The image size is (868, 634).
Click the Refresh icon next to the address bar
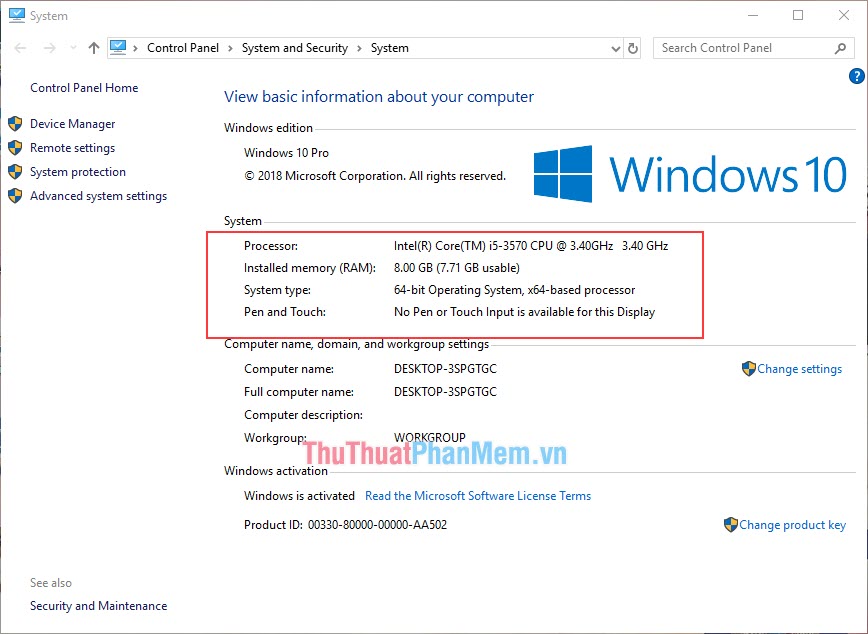click(634, 47)
